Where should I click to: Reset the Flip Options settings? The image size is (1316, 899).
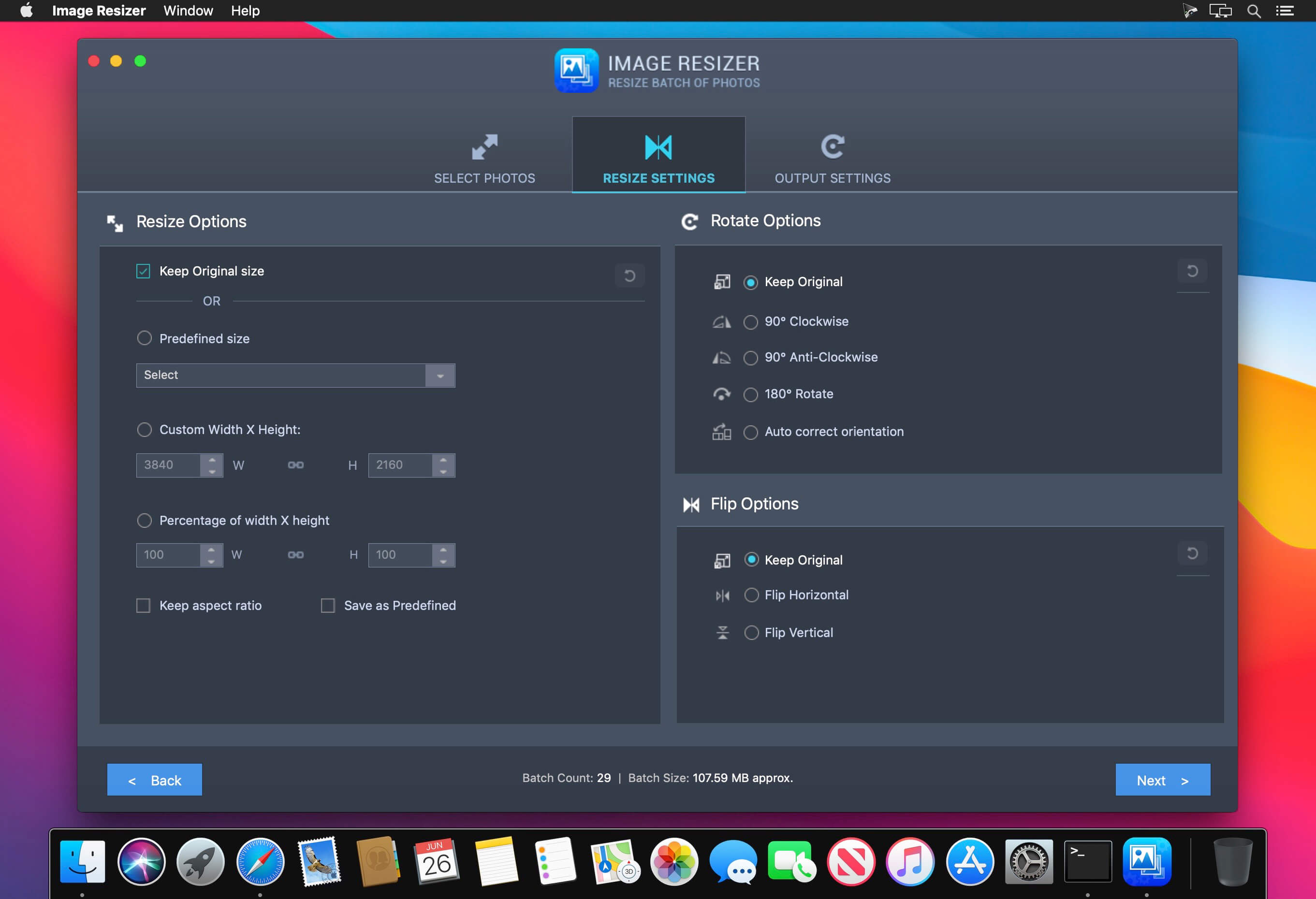[x=1193, y=553]
